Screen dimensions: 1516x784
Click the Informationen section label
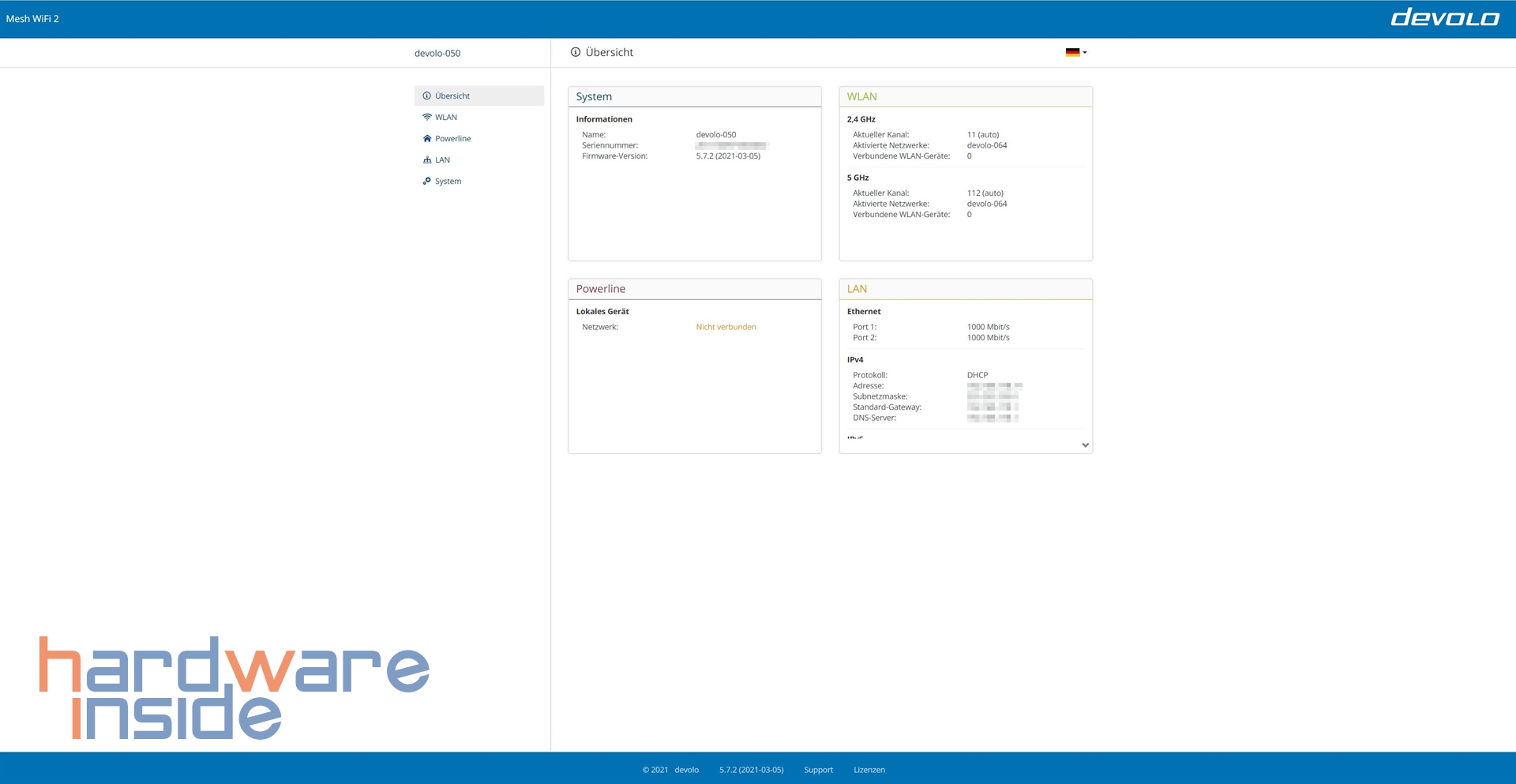click(604, 119)
